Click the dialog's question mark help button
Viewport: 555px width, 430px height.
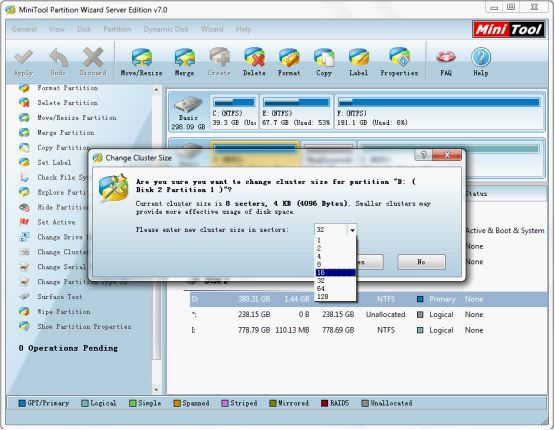(423, 155)
